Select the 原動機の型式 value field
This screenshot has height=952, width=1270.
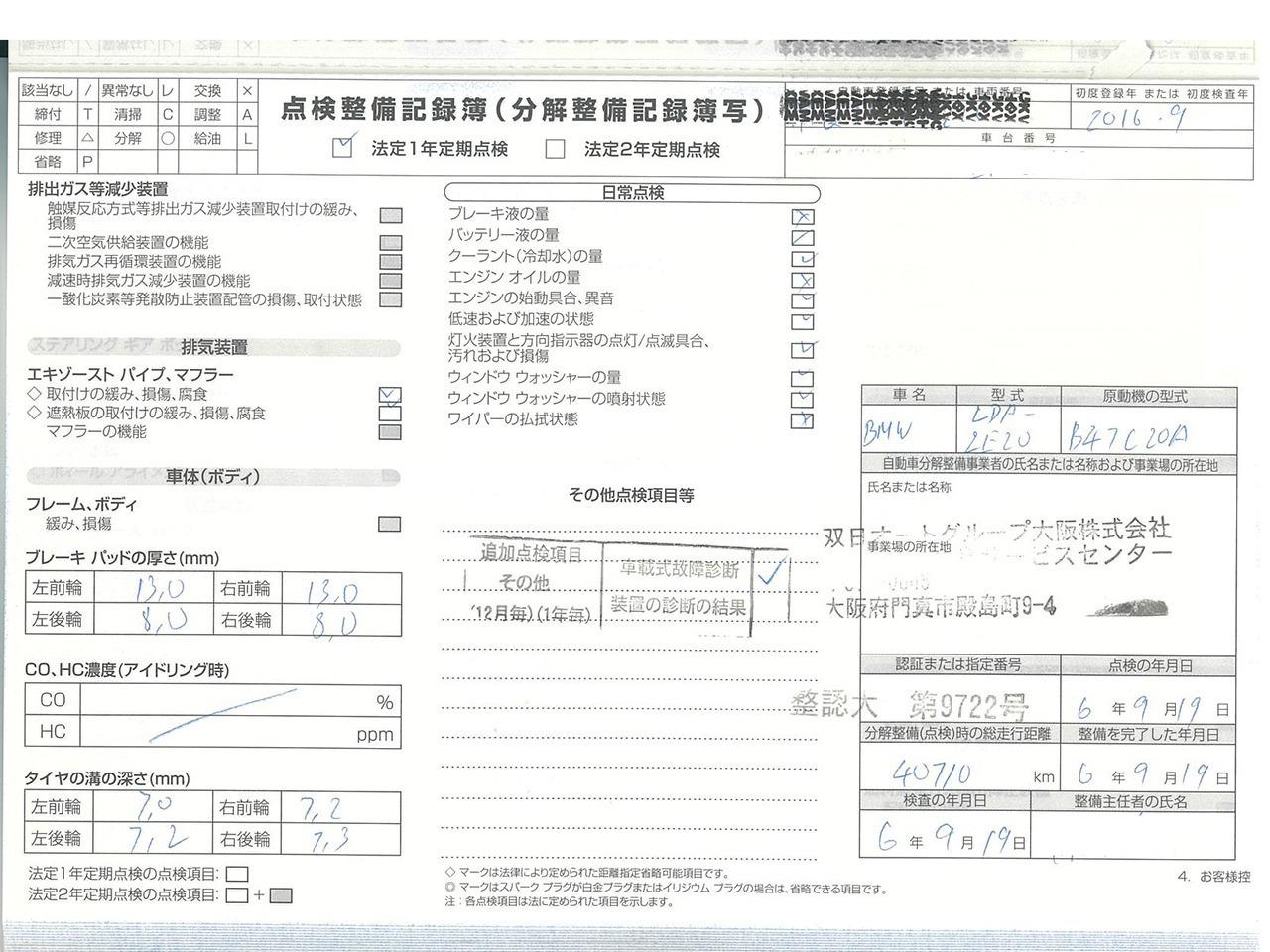(1146, 433)
